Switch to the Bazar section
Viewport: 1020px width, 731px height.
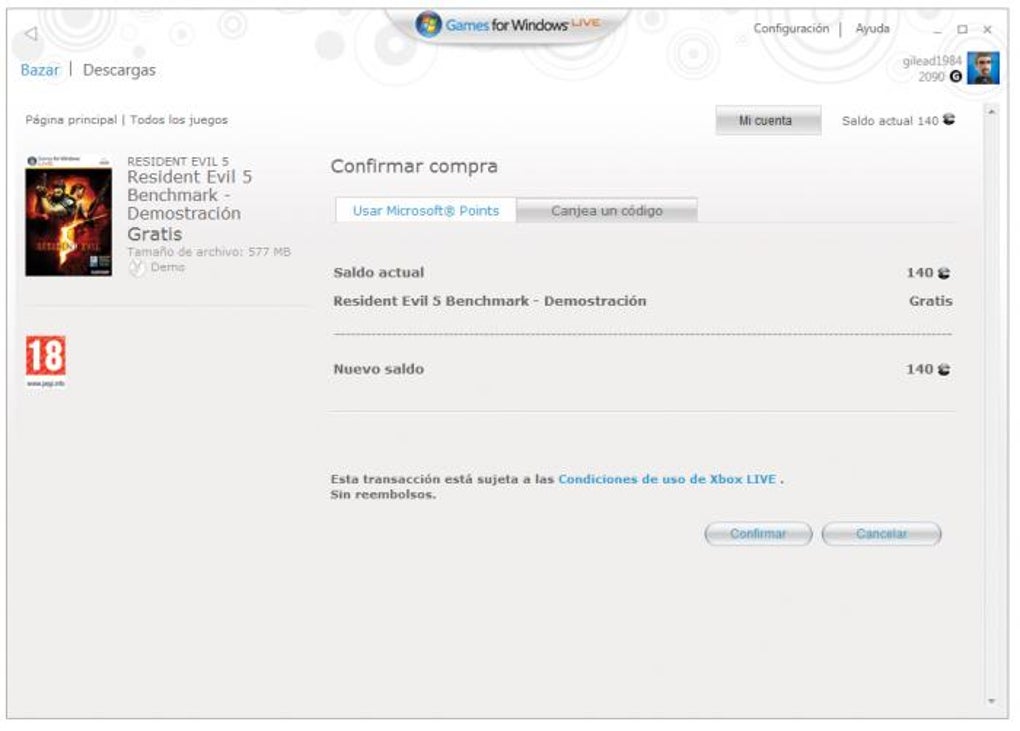click(x=40, y=70)
